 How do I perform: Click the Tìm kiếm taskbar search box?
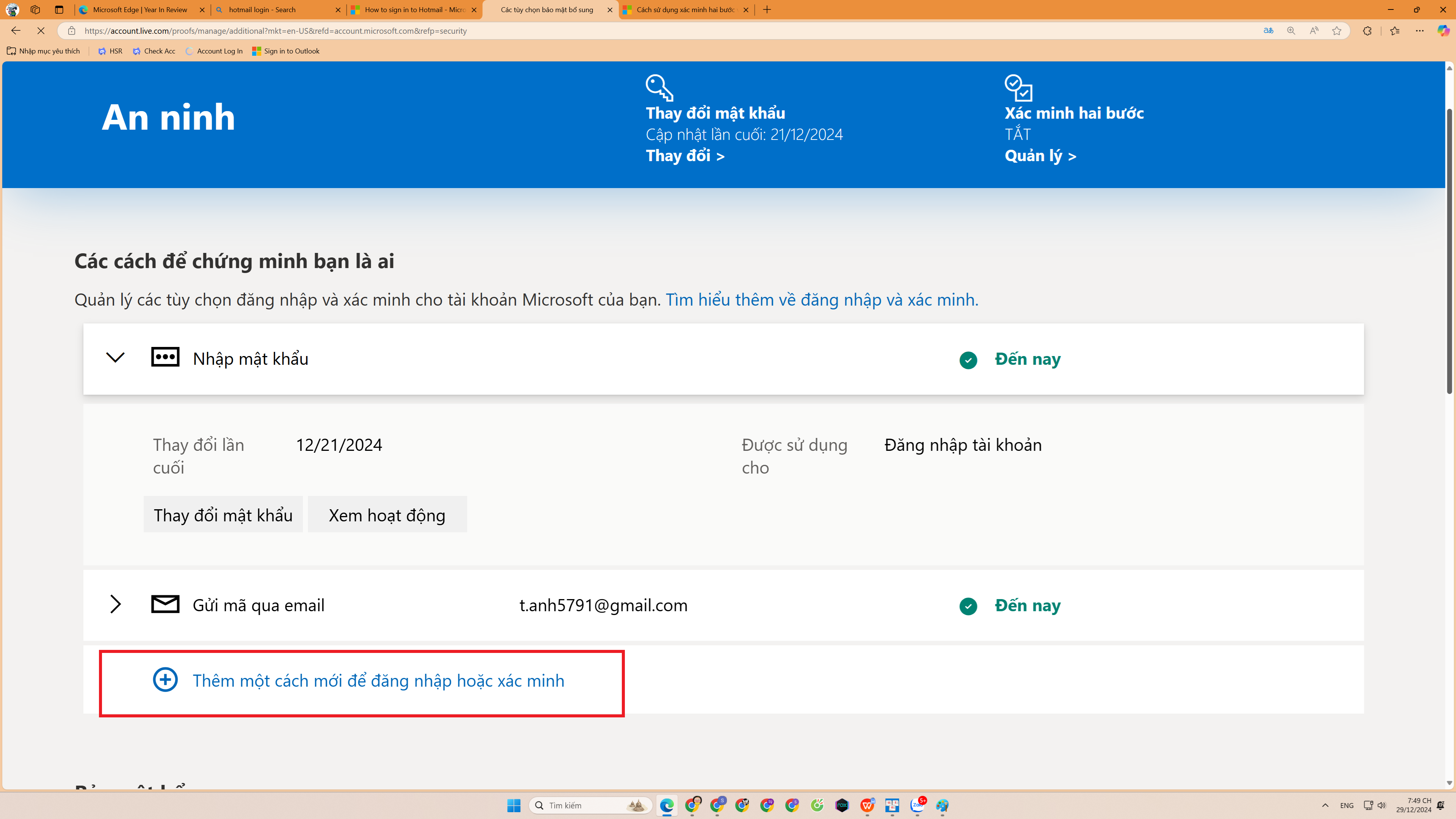click(x=591, y=805)
